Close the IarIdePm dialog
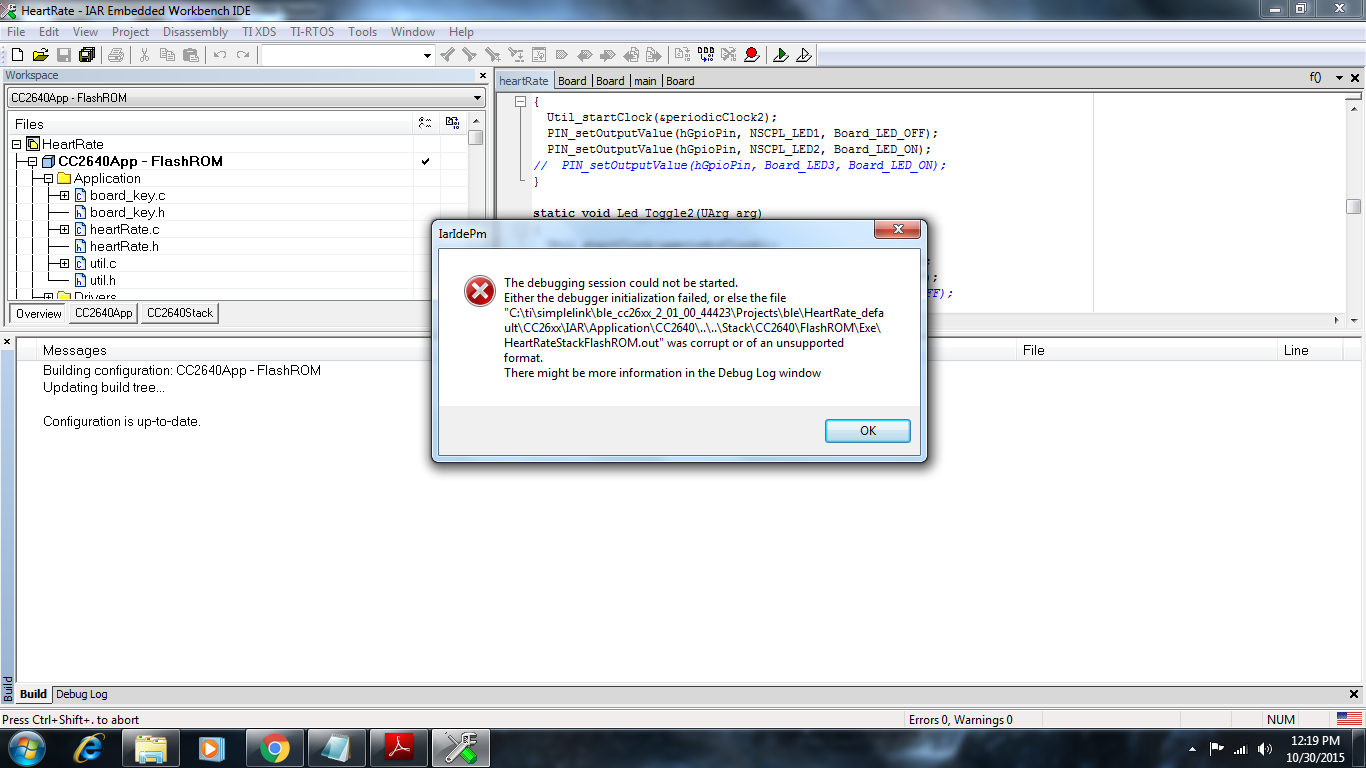 point(897,231)
